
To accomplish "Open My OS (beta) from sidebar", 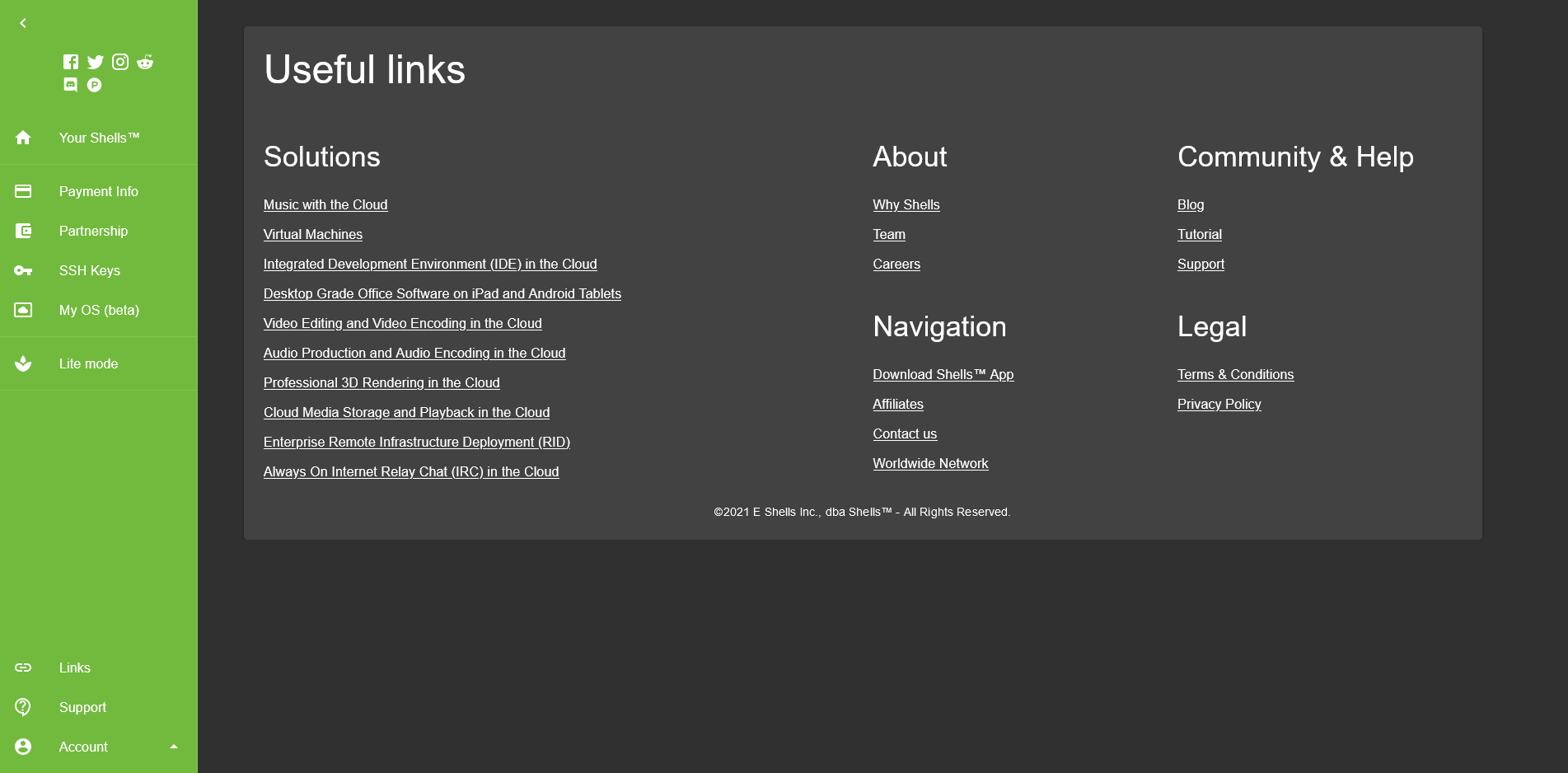I will tap(100, 310).
